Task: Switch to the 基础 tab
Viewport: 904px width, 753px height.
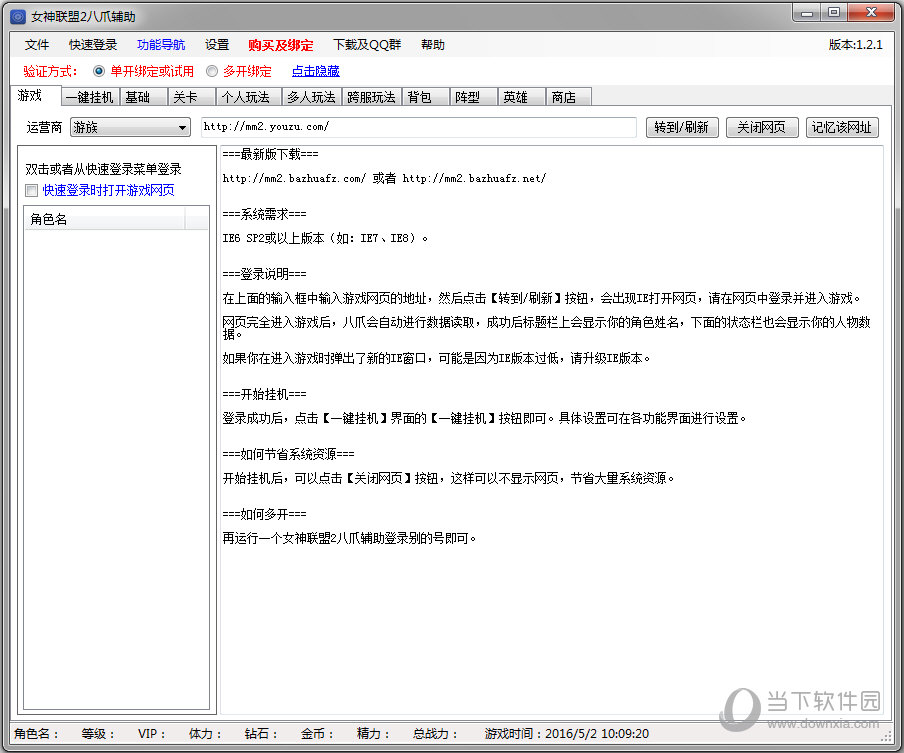Action: click(144, 97)
